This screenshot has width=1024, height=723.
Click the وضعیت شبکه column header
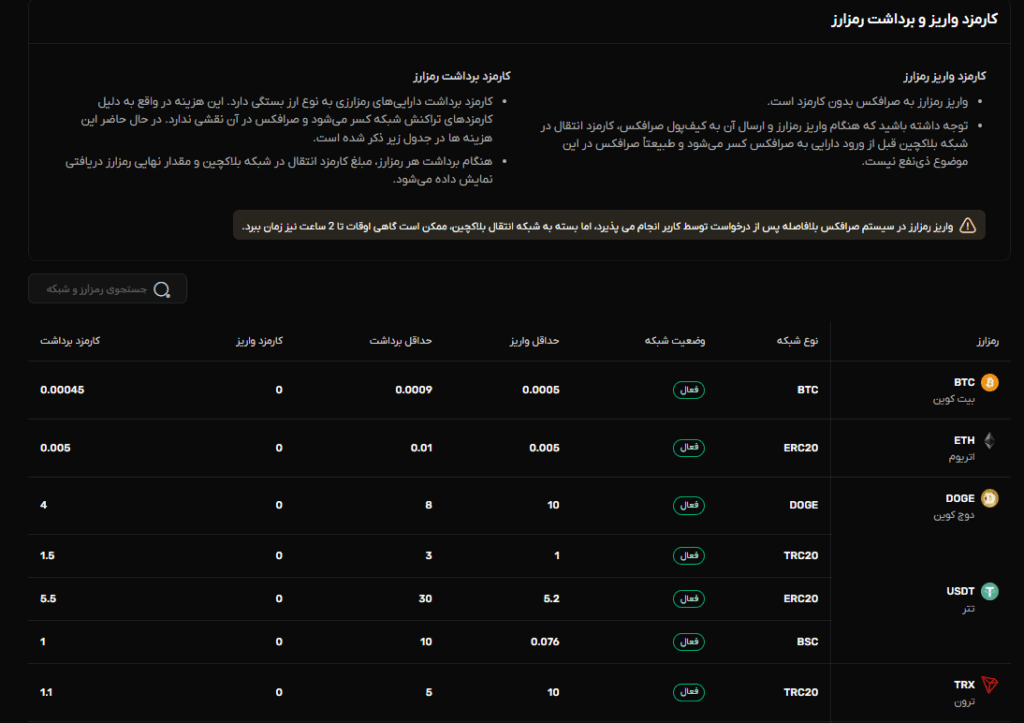click(x=674, y=341)
